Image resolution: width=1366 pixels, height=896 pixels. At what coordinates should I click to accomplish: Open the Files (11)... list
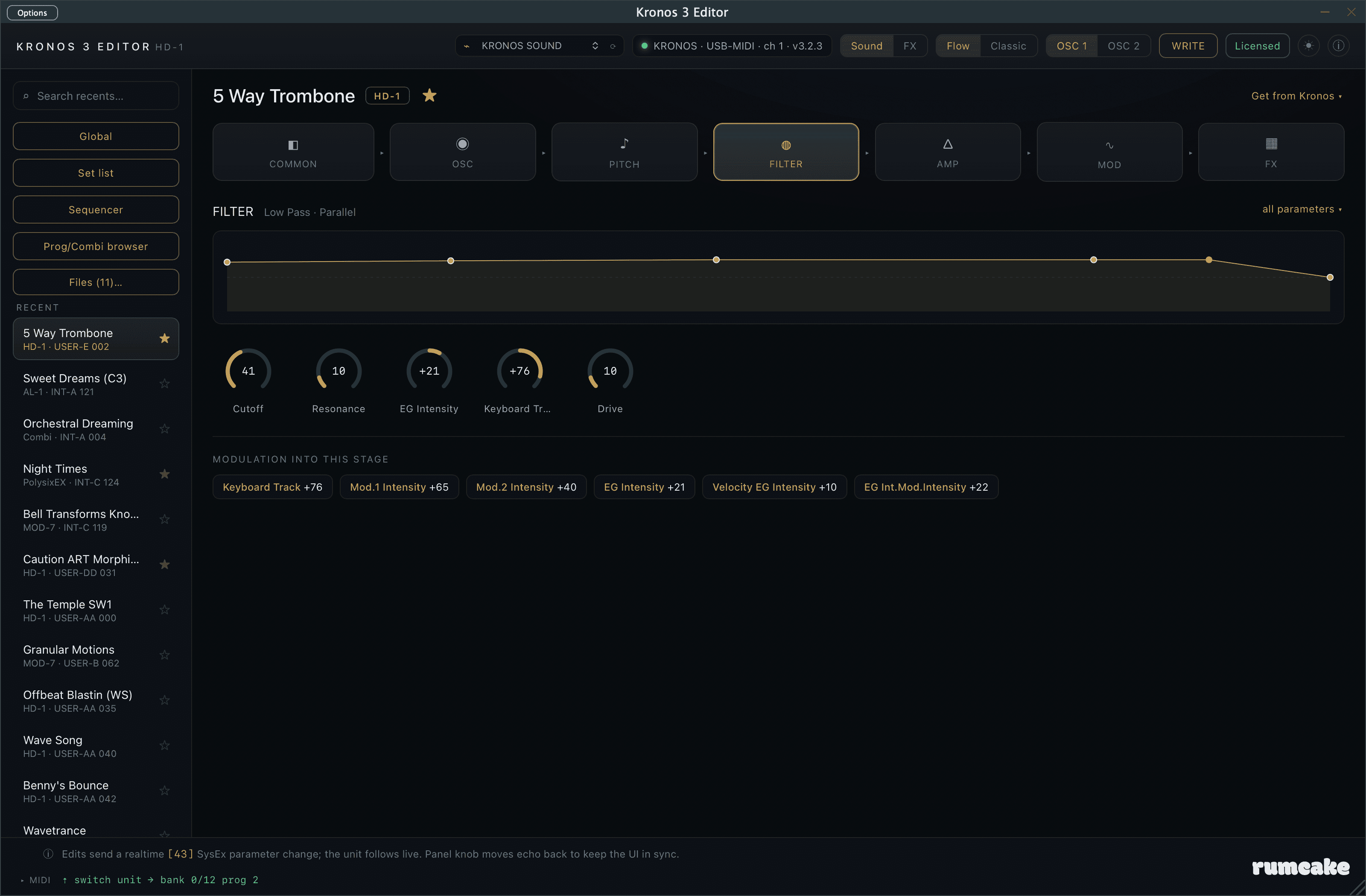pyautogui.click(x=96, y=282)
